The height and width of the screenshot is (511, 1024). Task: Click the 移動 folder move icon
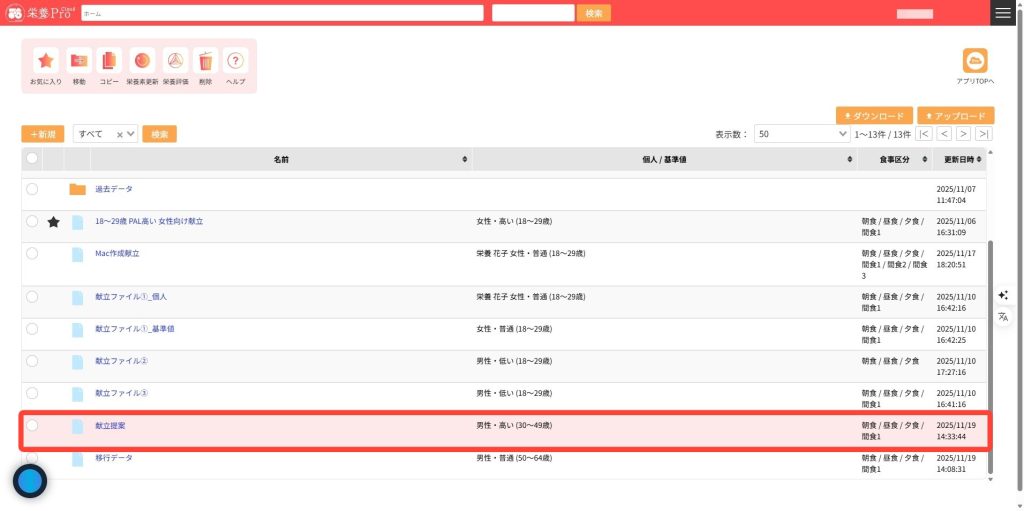pyautogui.click(x=79, y=61)
